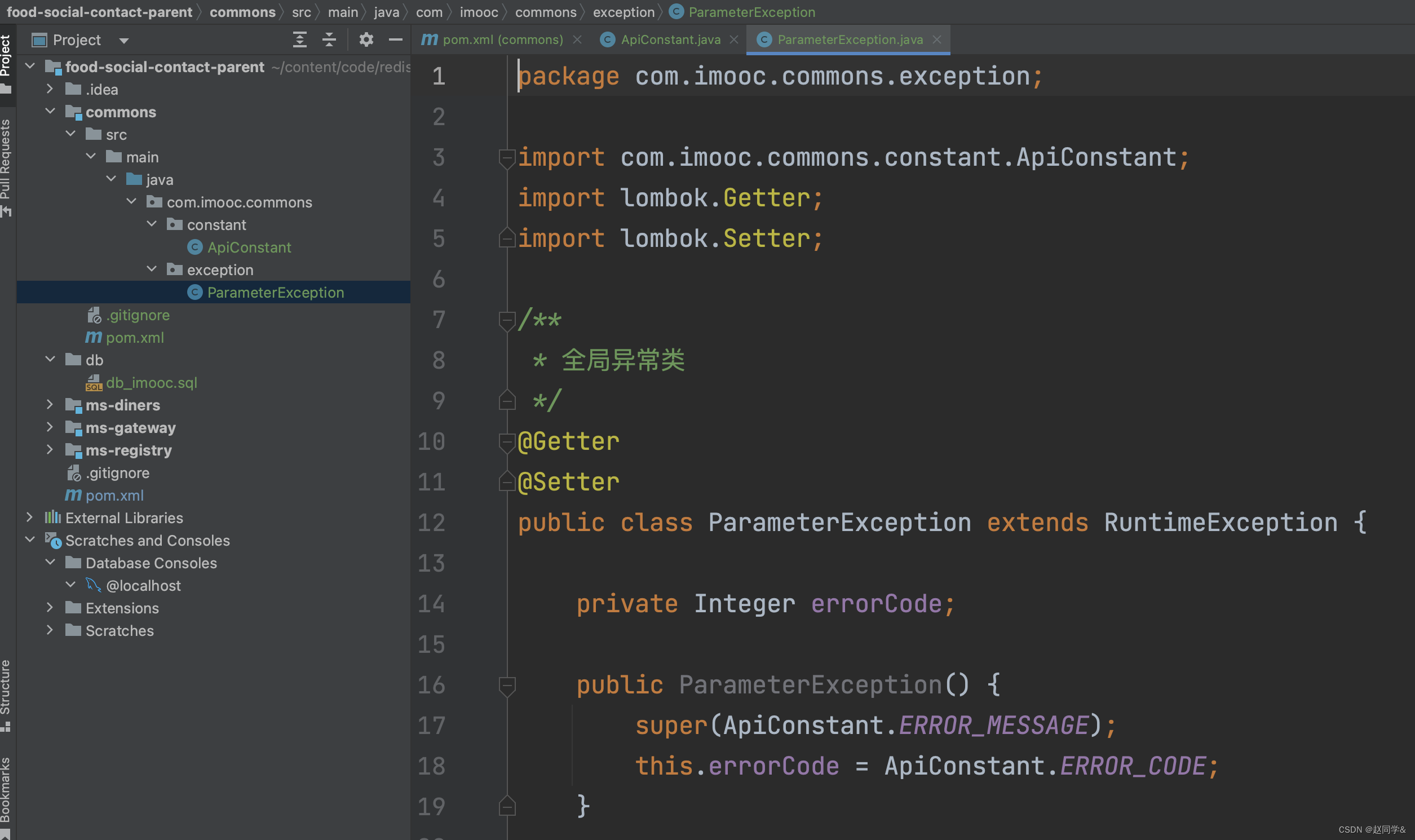Screen dimensions: 1415x840
Task: Close the ApiConstant.java tab
Action: click(x=734, y=39)
